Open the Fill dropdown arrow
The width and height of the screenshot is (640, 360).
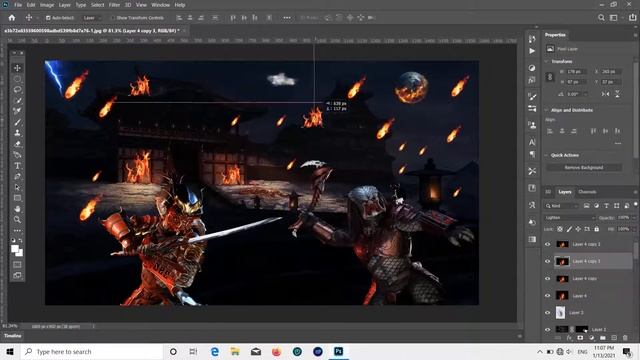pos(633,229)
